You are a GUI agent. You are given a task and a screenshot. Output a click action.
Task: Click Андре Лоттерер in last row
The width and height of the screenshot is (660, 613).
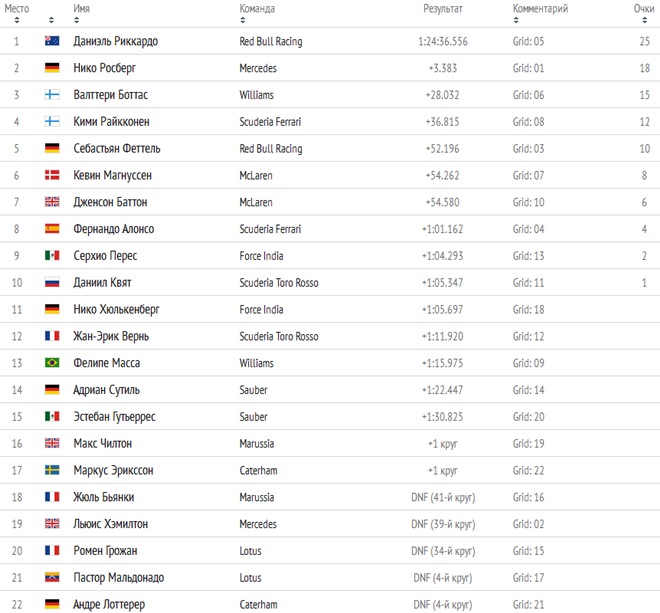coord(109,604)
